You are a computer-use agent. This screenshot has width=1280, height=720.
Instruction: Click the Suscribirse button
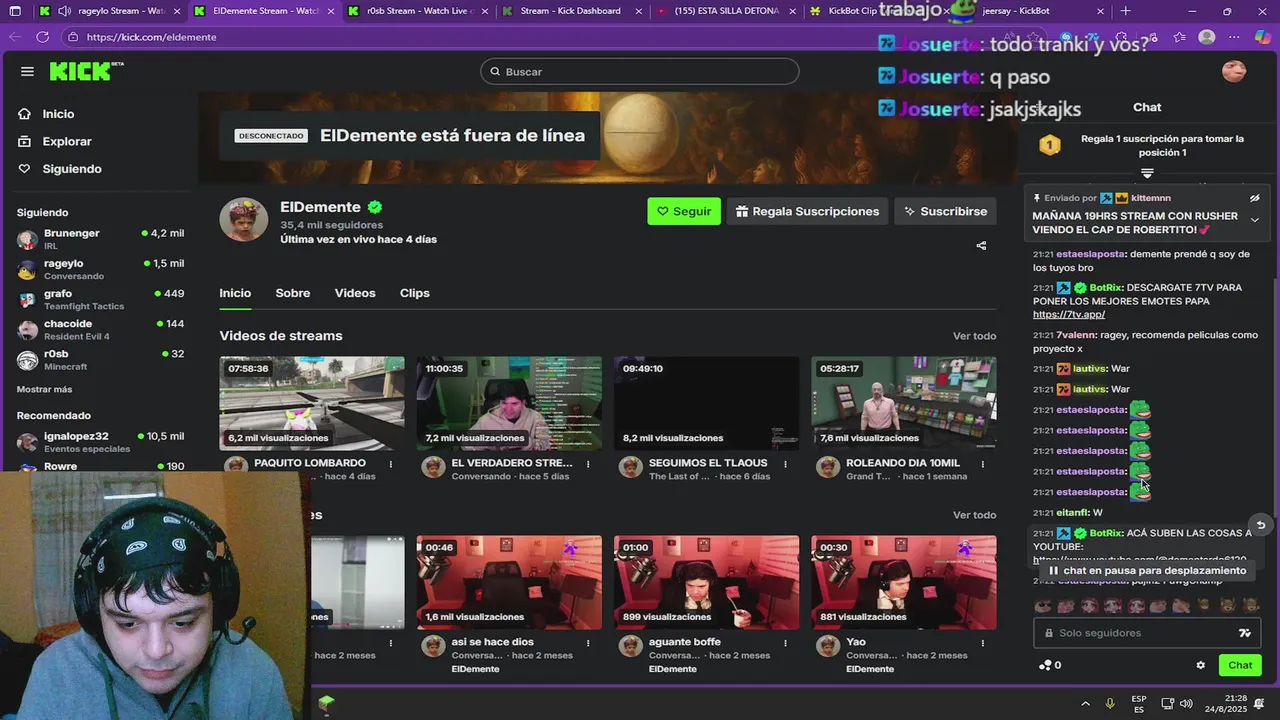tap(945, 211)
